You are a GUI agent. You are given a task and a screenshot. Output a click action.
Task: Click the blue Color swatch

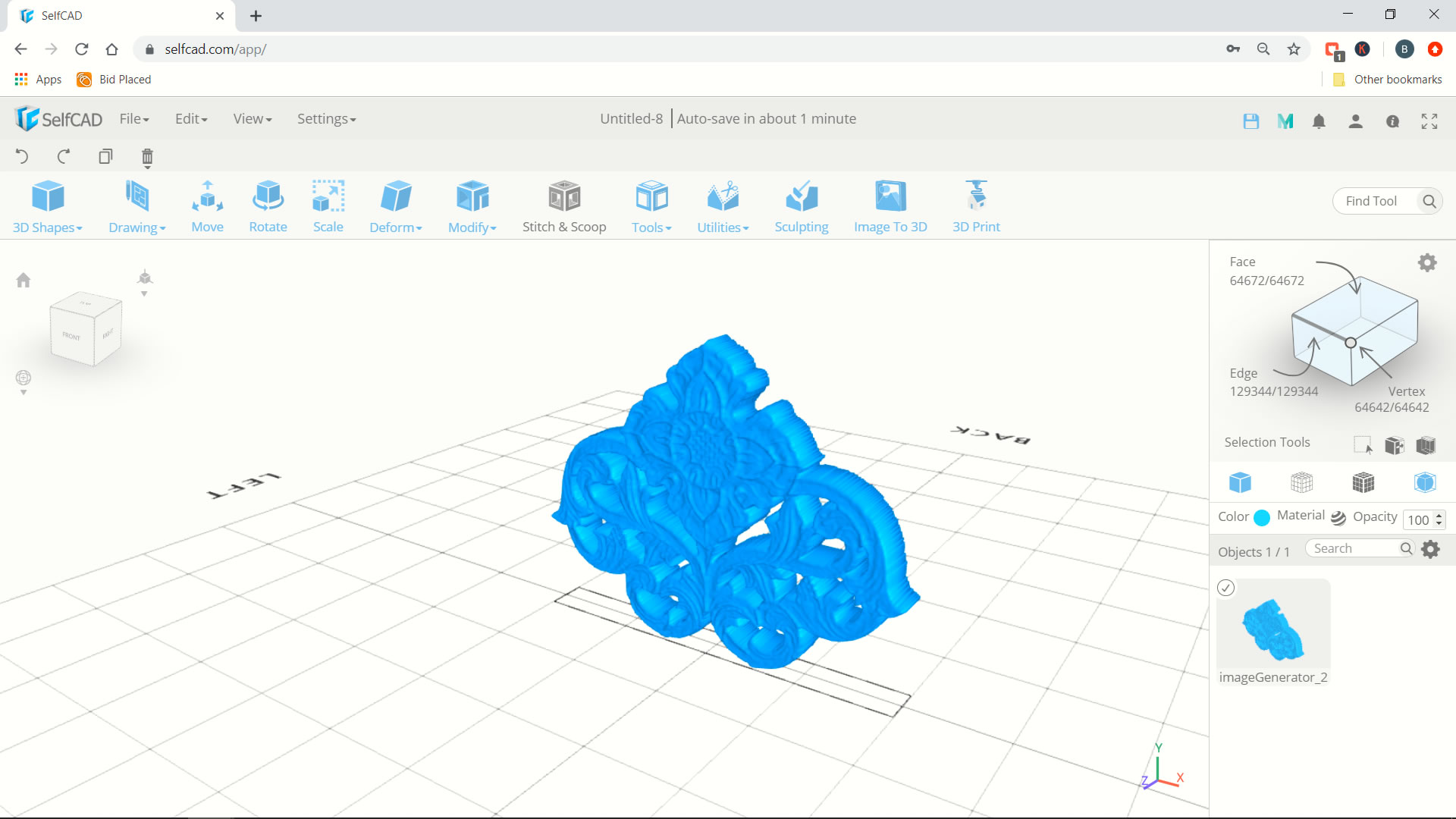pos(1262,517)
